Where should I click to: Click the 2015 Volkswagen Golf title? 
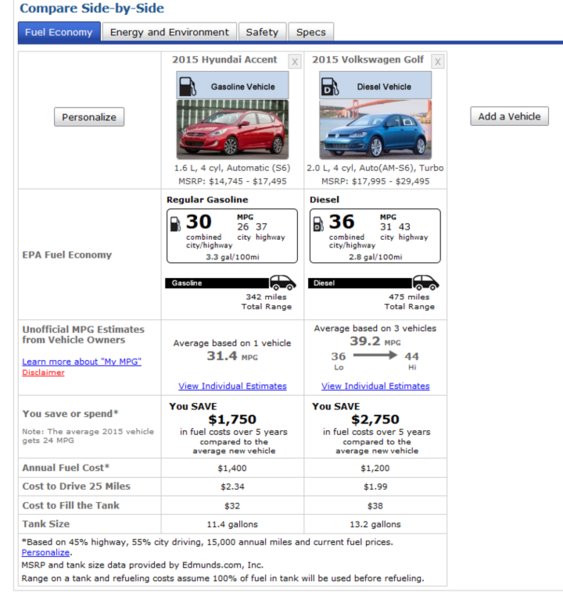368,60
